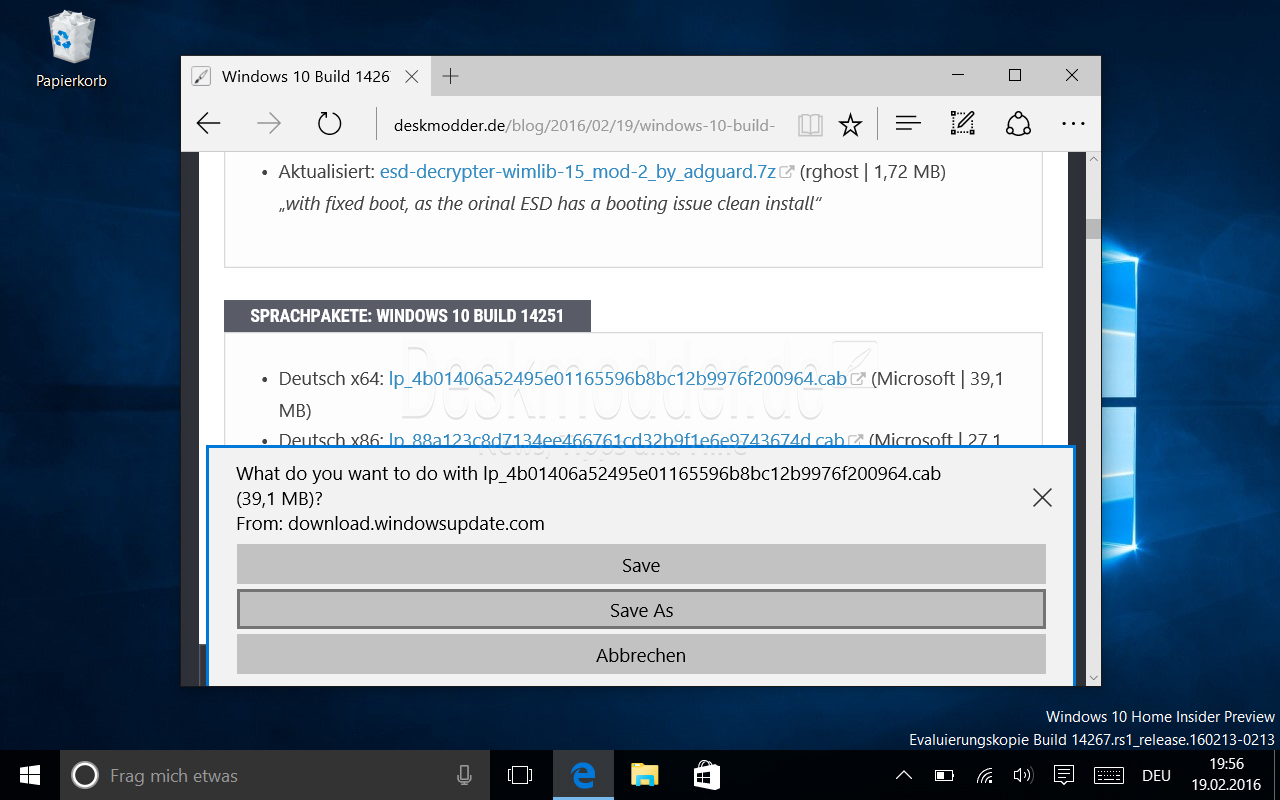Make a Web Note with pen icon

(962, 124)
